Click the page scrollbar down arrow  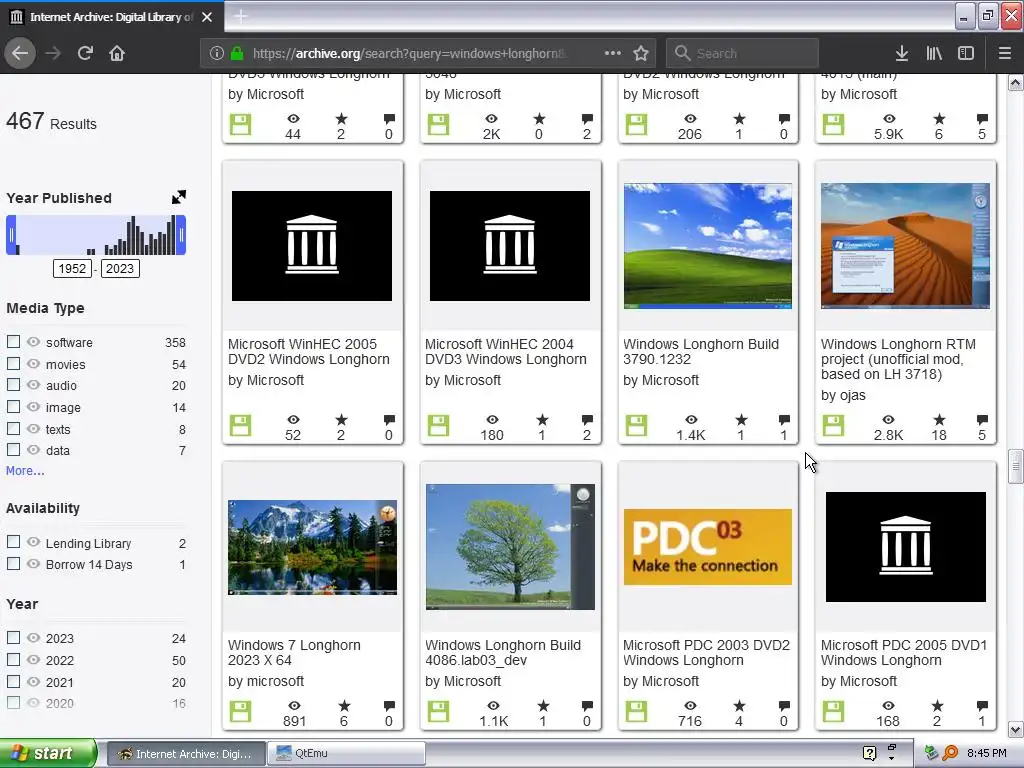pyautogui.click(x=1016, y=729)
